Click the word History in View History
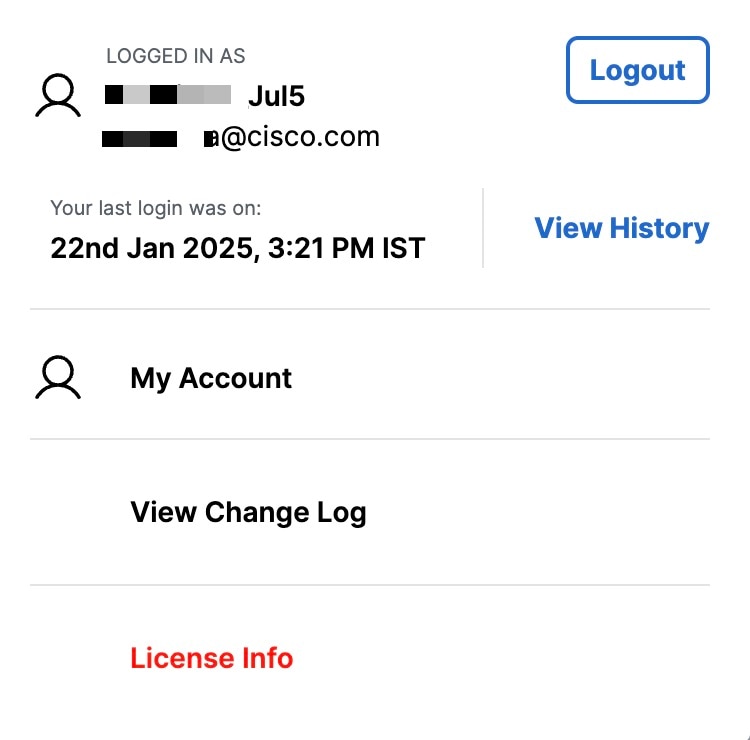 click(x=659, y=228)
